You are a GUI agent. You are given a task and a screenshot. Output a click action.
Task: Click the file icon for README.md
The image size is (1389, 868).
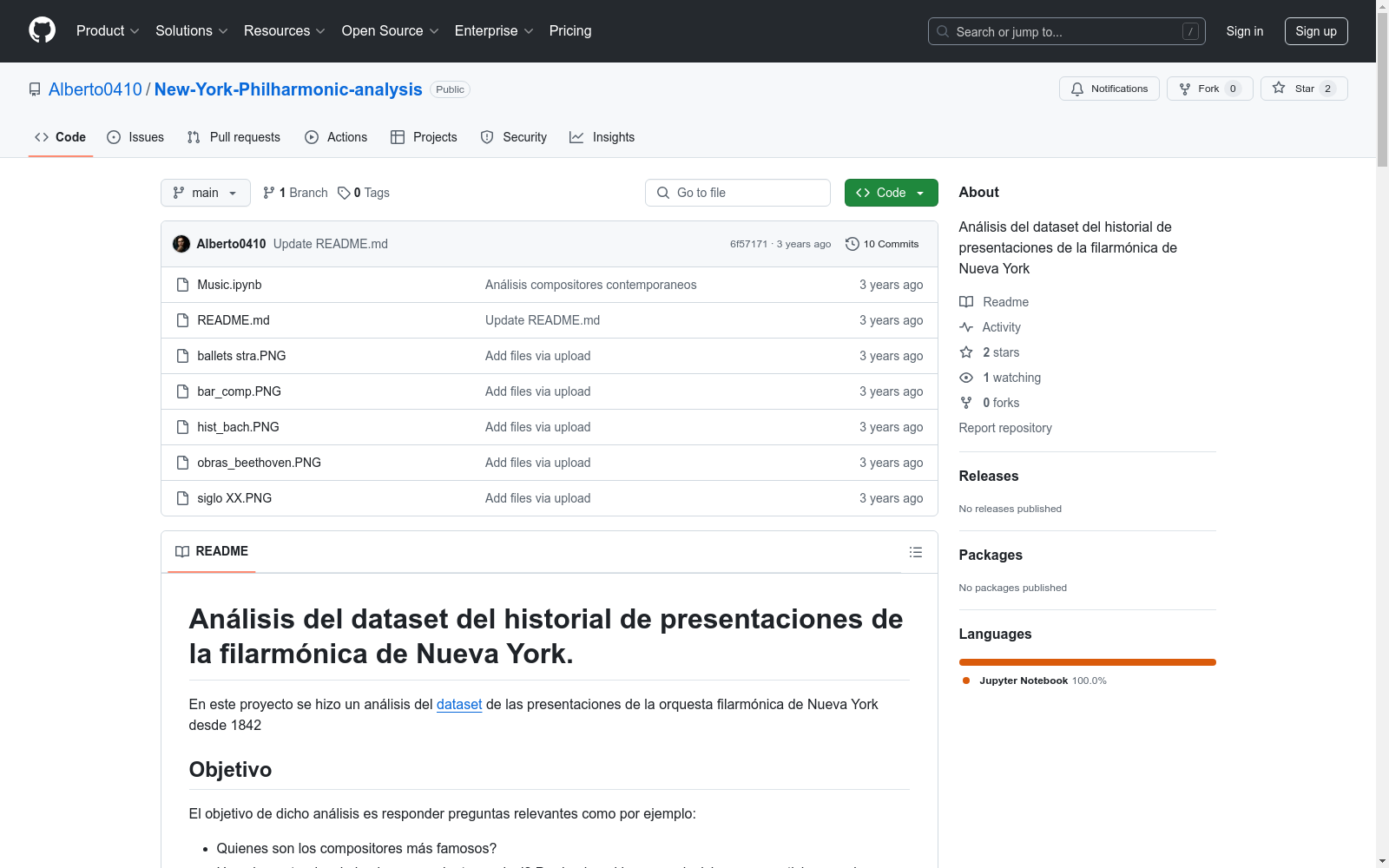pos(182,320)
